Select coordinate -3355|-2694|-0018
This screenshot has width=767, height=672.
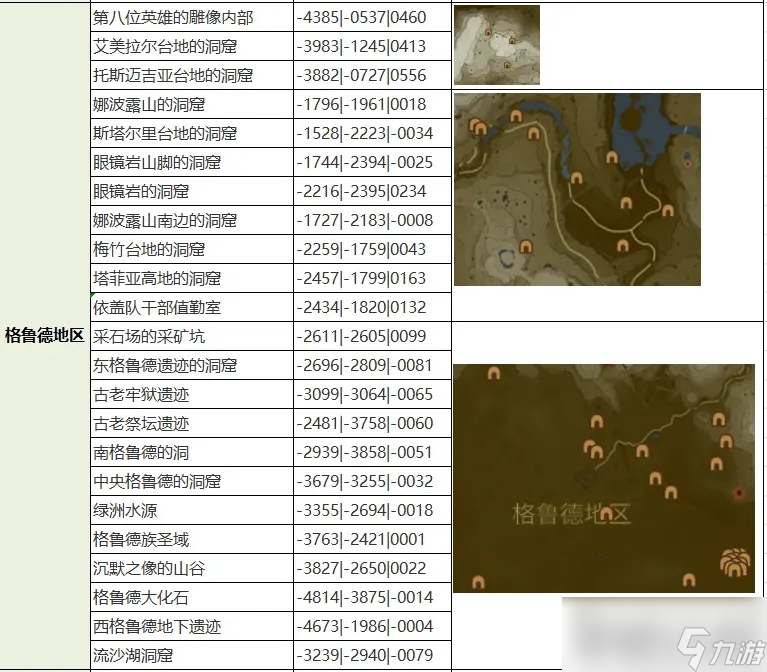364,511
